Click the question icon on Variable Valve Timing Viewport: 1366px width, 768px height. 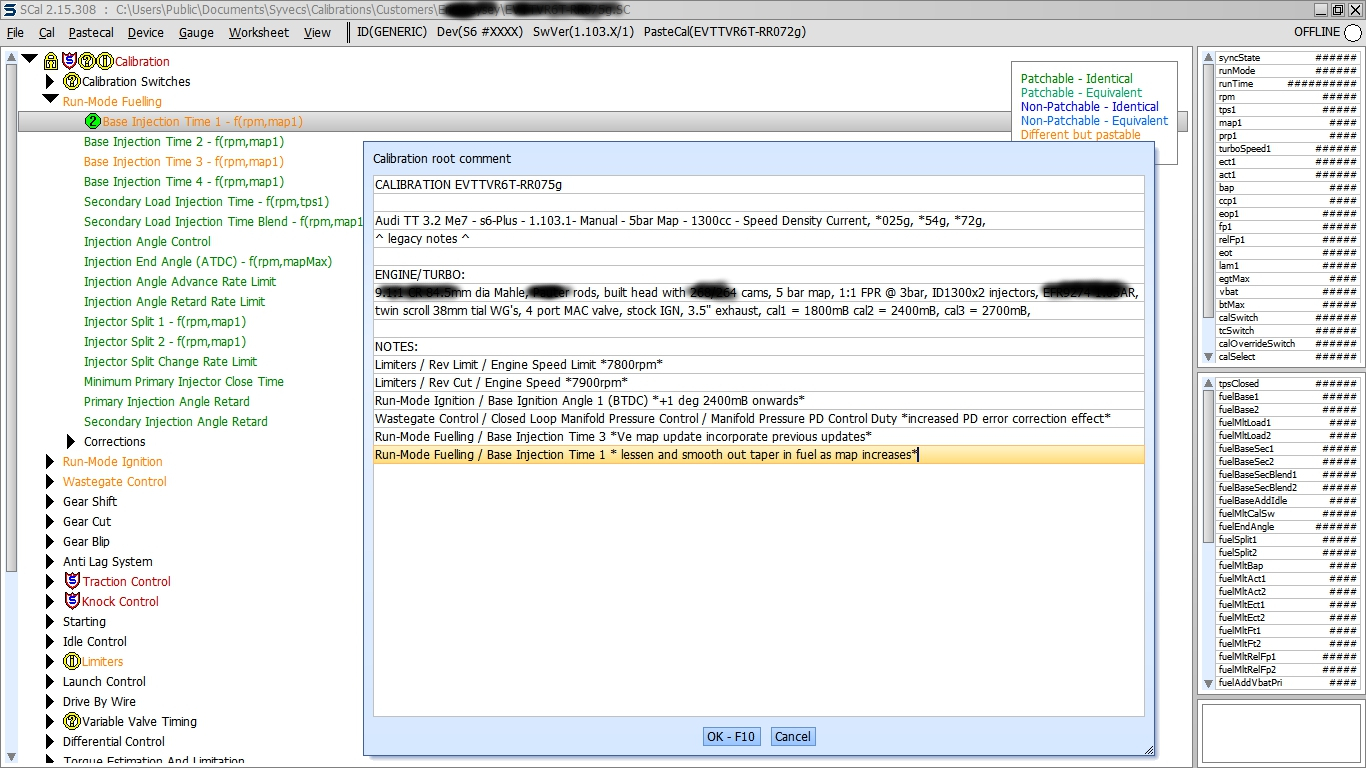[x=71, y=721]
